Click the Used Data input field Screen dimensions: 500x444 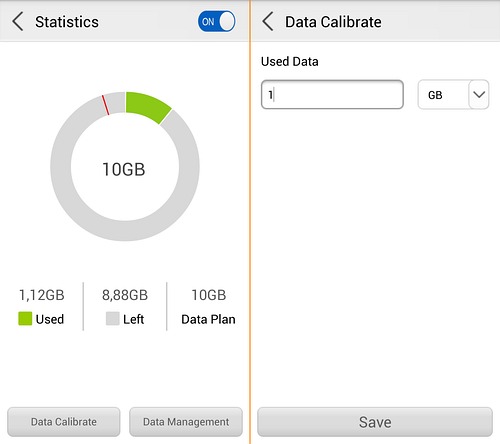332,95
